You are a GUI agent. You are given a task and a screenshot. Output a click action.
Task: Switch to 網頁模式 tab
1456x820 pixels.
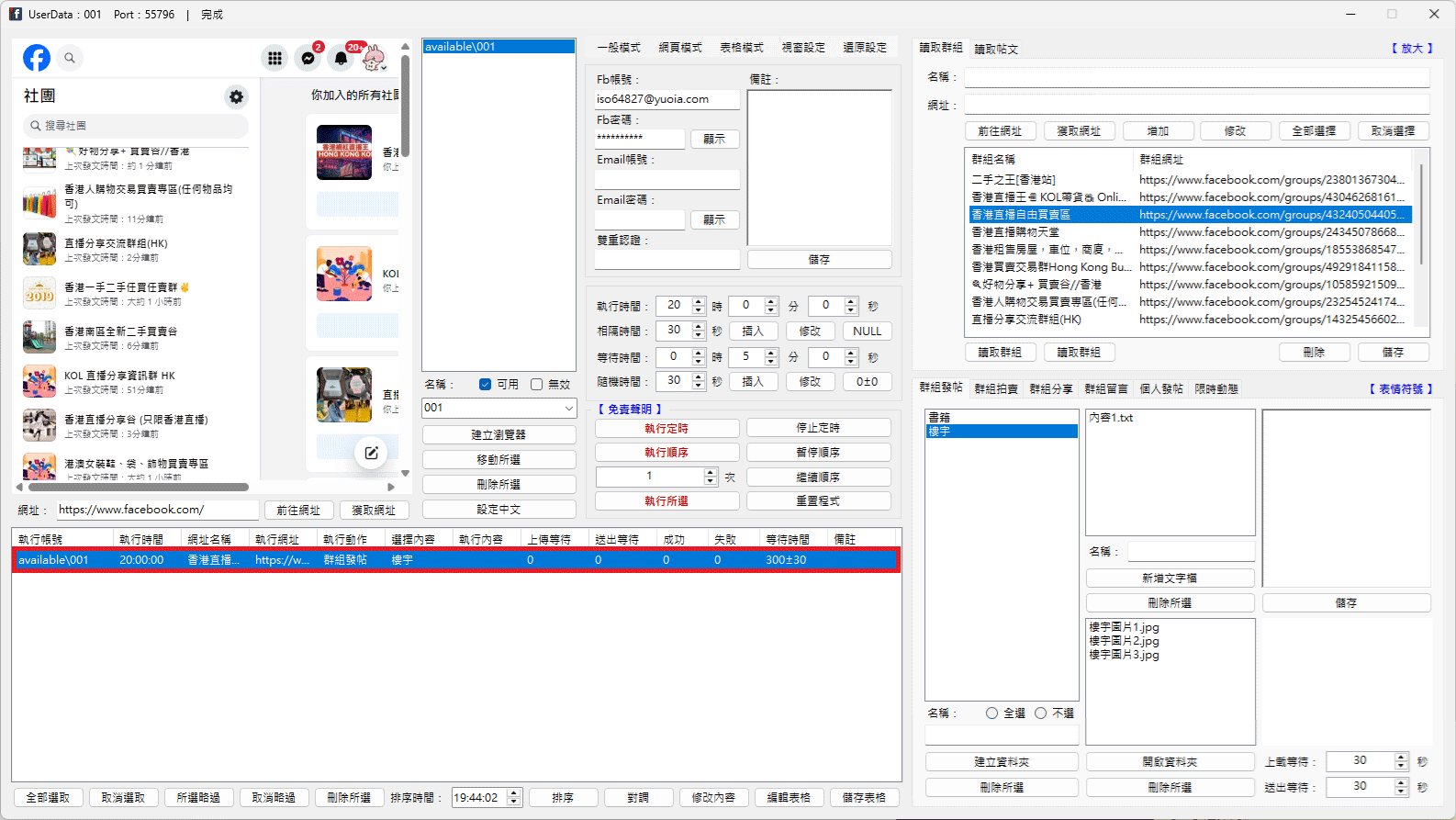pyautogui.click(x=680, y=48)
